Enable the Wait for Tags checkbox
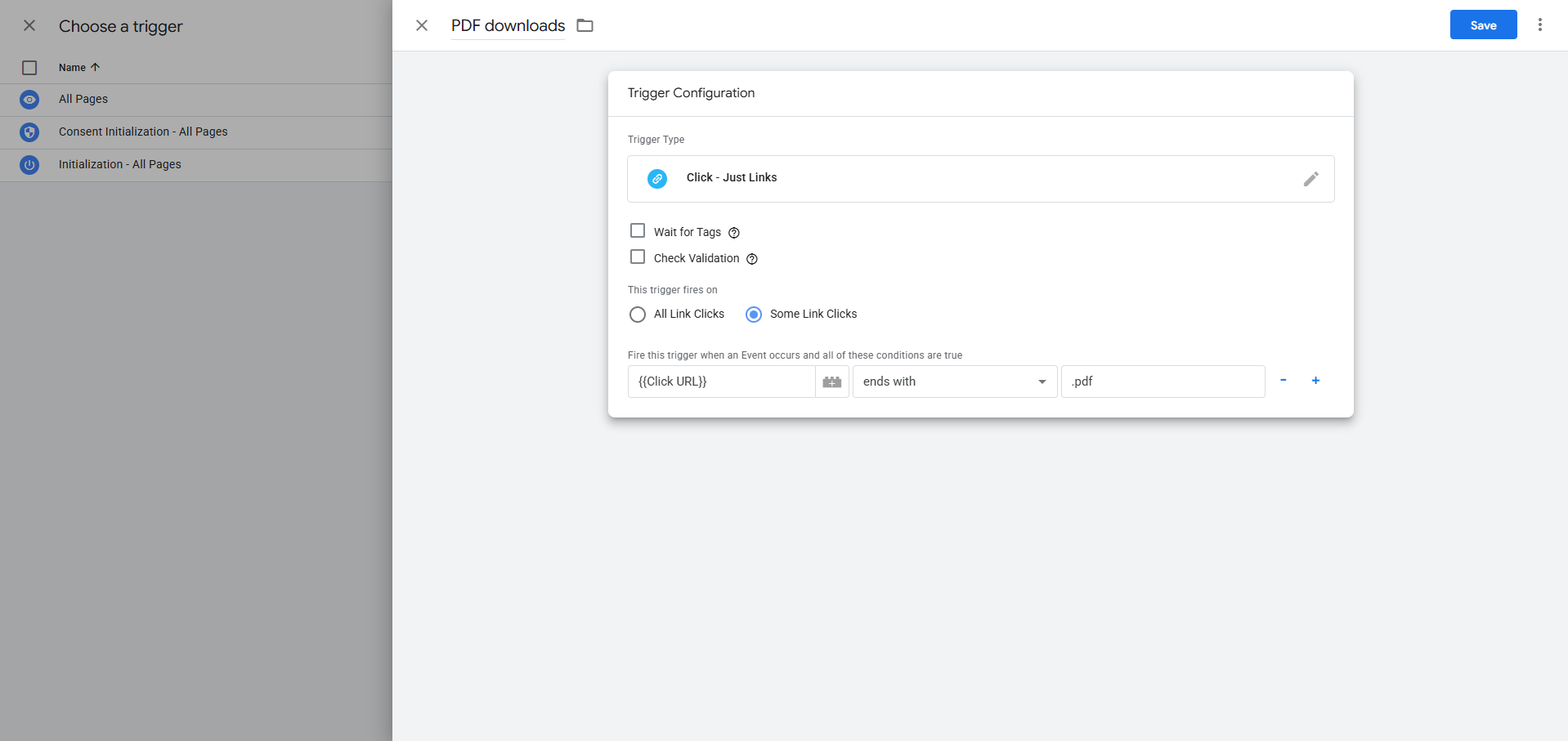 pos(638,230)
